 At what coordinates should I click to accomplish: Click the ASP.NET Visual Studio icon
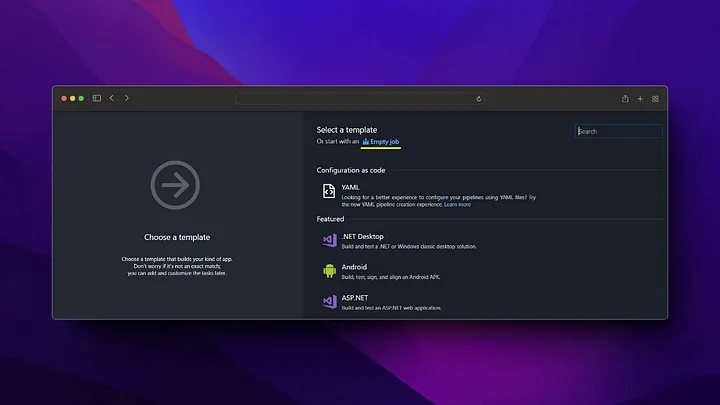pyautogui.click(x=330, y=302)
